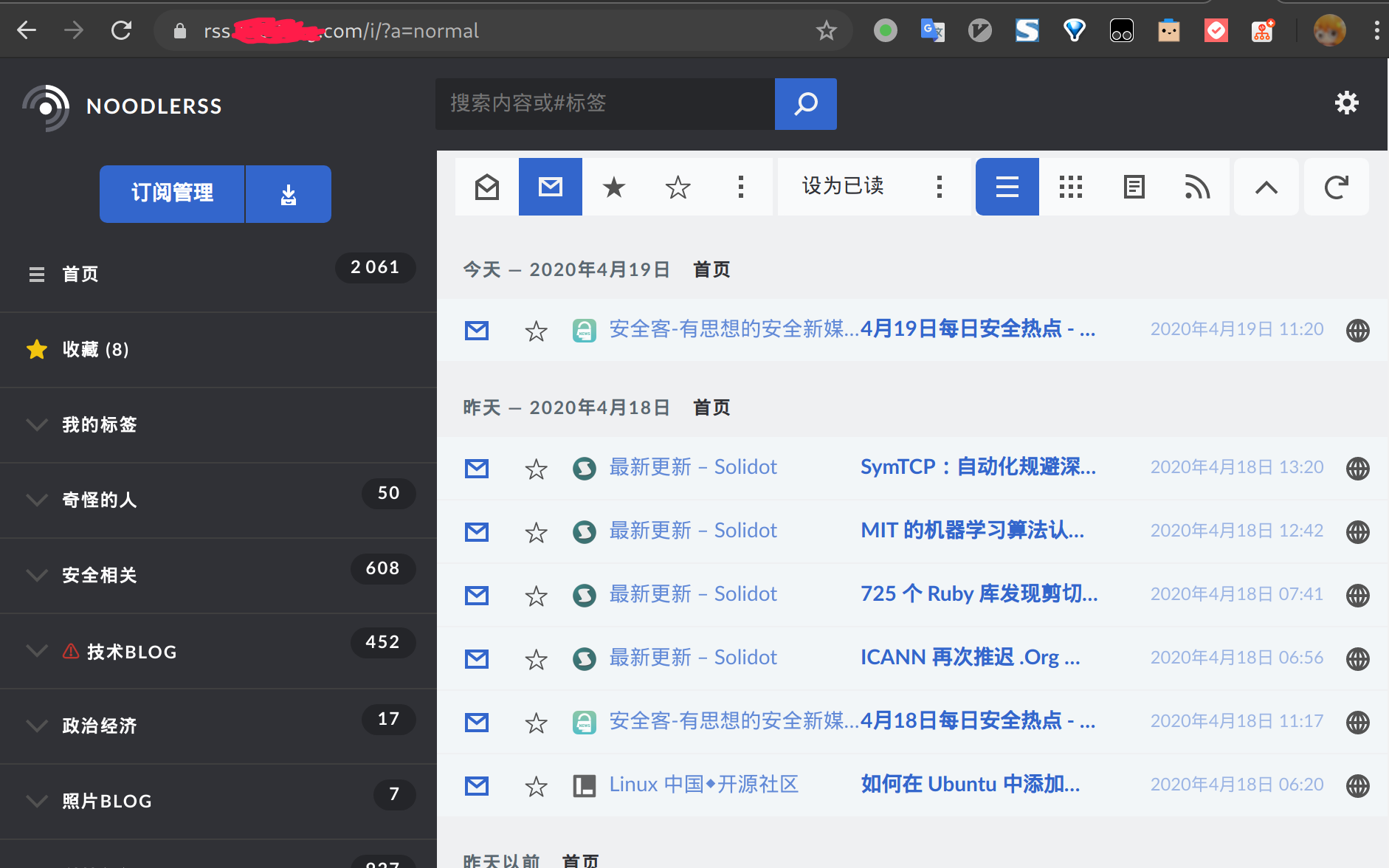Open the dropdown dots next to 设为已读
Image resolution: width=1389 pixels, height=868 pixels.
939,187
